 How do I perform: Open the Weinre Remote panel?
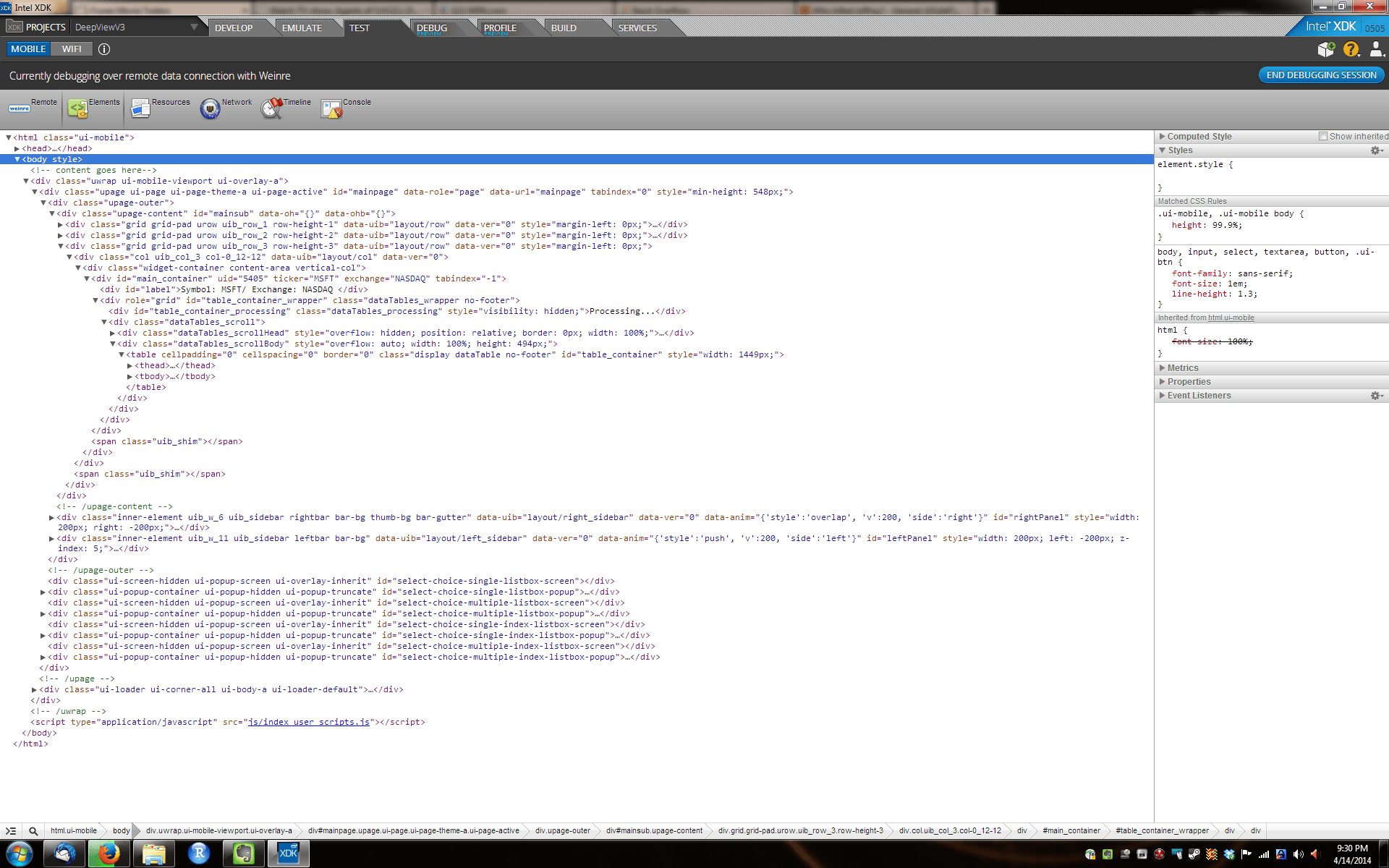click(32, 108)
